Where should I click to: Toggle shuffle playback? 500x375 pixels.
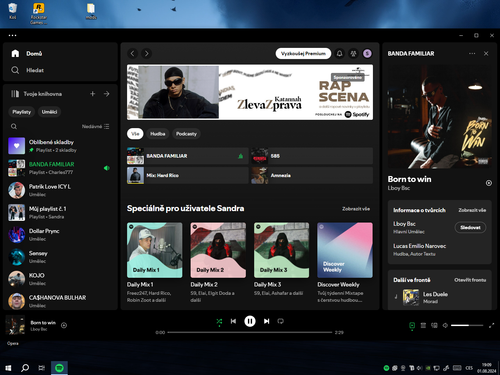tap(219, 321)
